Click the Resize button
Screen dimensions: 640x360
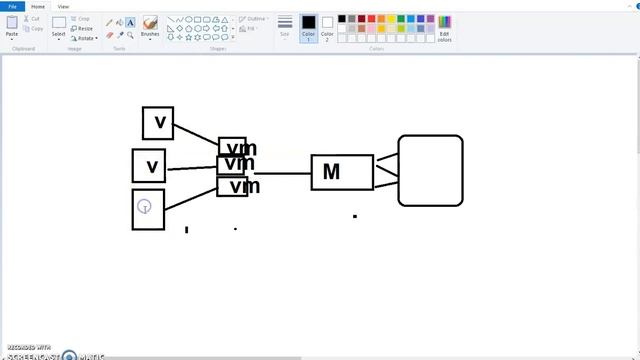tap(82, 29)
